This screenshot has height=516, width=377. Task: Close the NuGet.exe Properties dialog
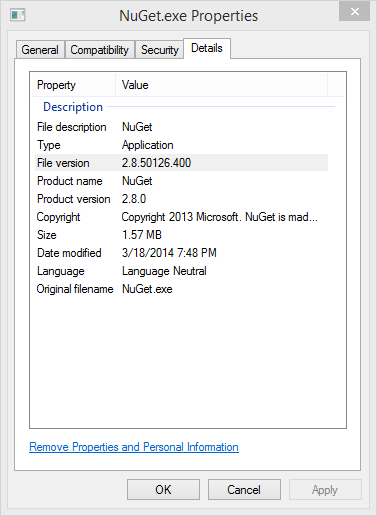355,11
